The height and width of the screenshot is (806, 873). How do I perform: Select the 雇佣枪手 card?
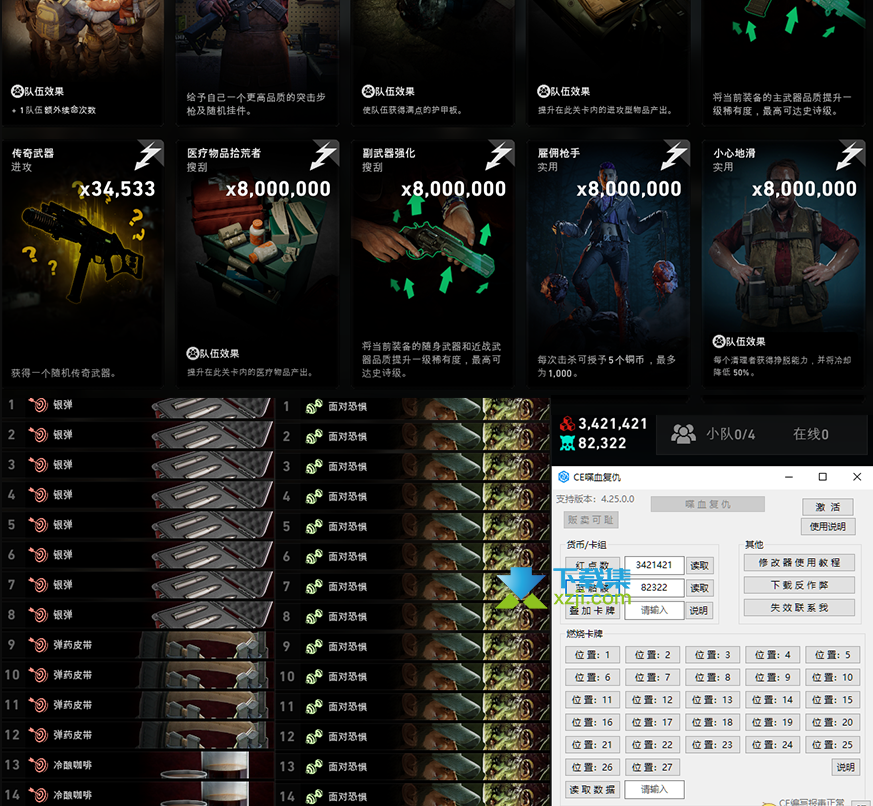(609, 263)
